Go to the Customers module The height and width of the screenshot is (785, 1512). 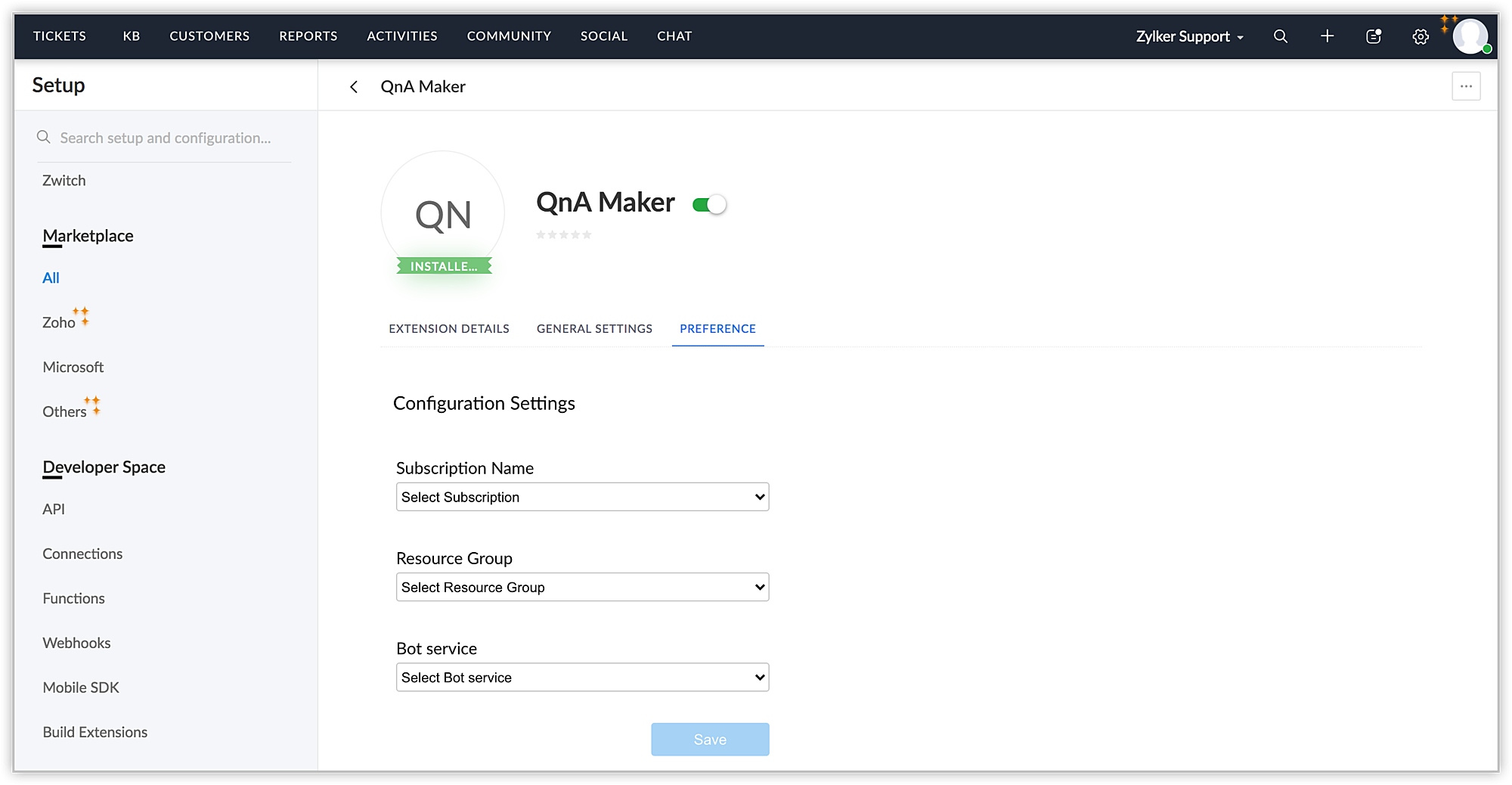coord(209,36)
